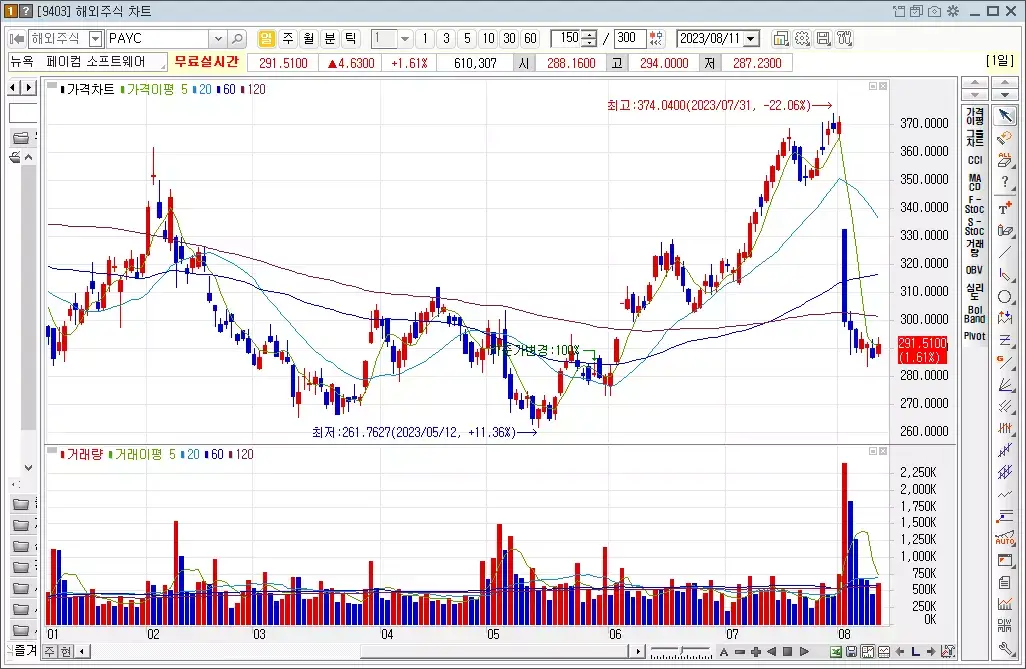1026x669 pixels.
Task: Select the MACD indicator
Action: pos(974,182)
